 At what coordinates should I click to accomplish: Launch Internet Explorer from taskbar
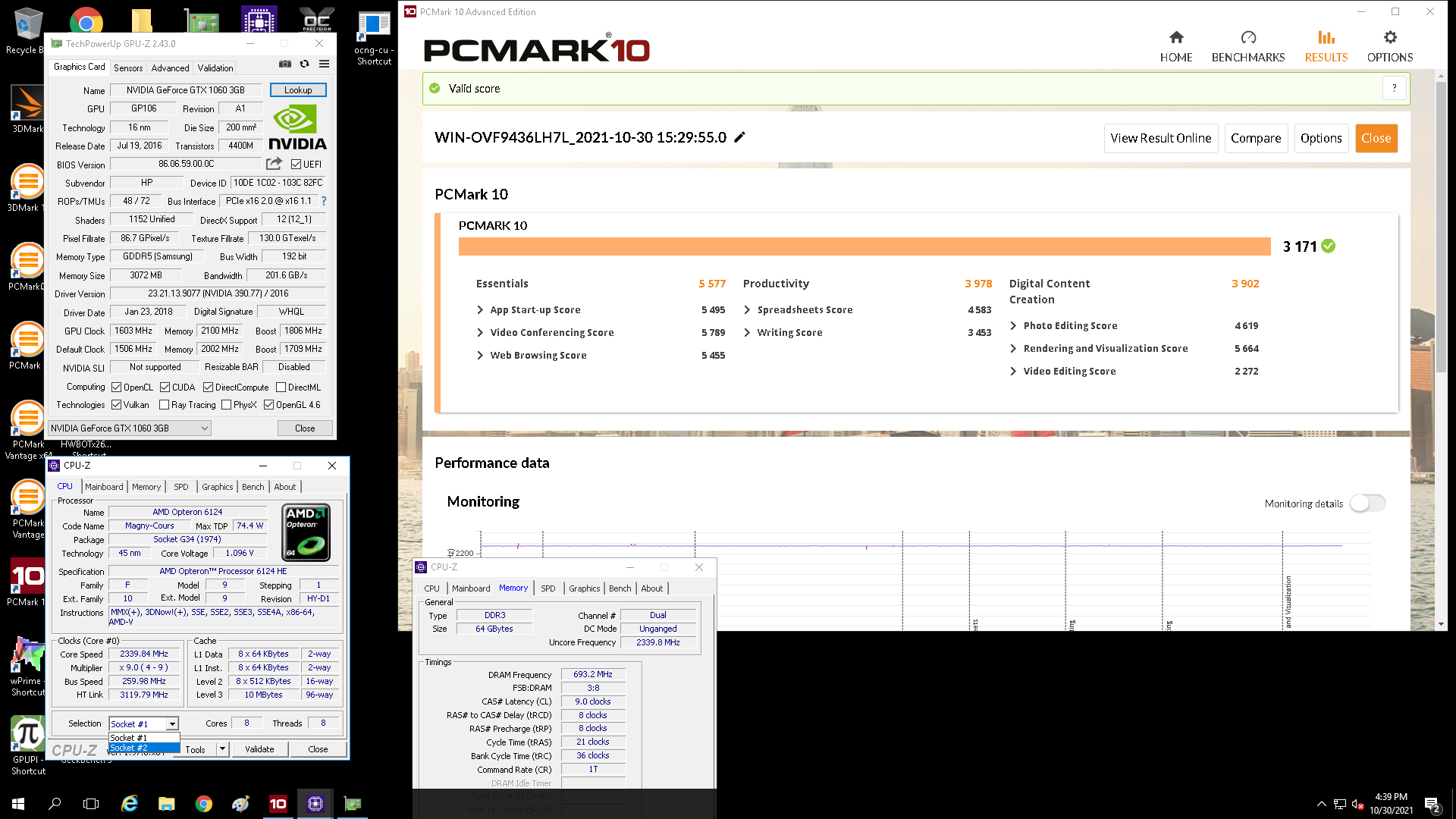130,804
